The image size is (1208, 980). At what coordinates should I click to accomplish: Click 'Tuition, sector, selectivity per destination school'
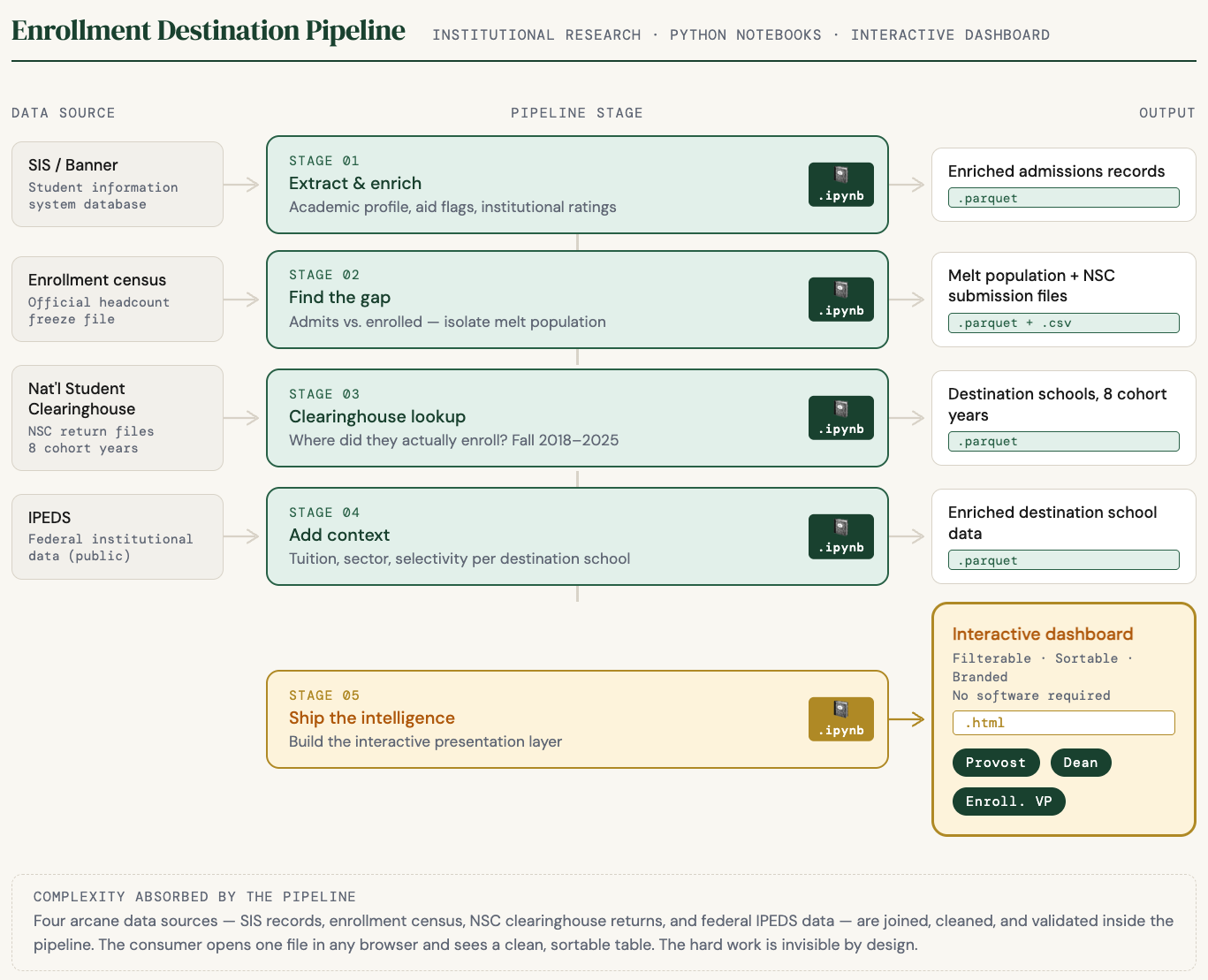coord(460,558)
